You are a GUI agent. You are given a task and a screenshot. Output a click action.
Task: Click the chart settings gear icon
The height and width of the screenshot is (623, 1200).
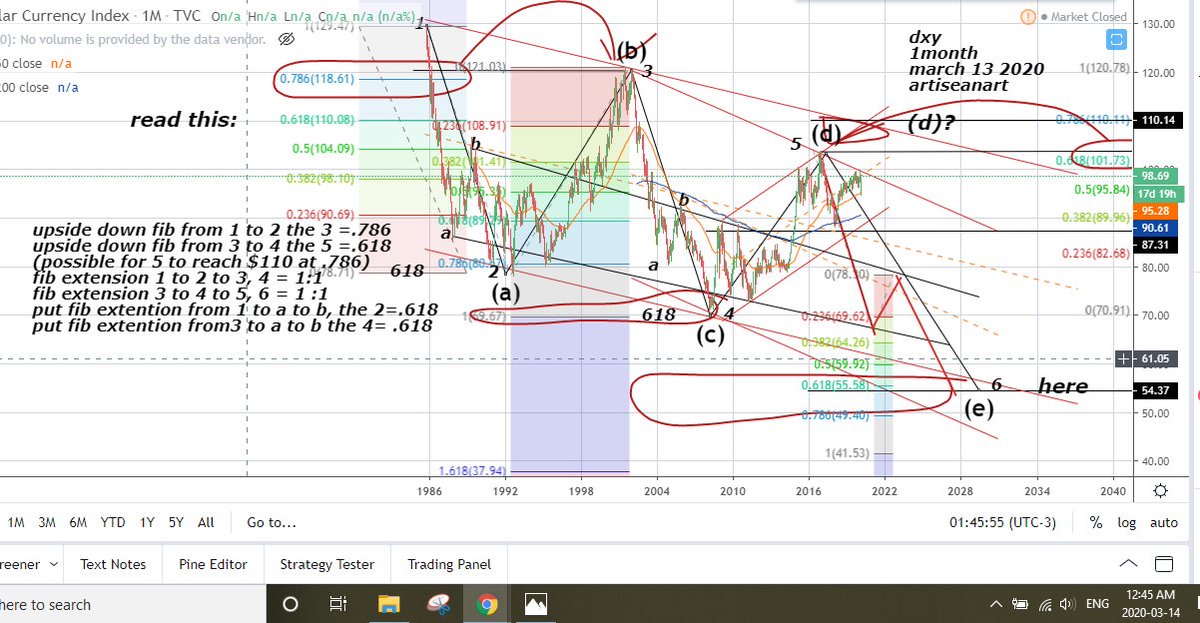click(1160, 490)
